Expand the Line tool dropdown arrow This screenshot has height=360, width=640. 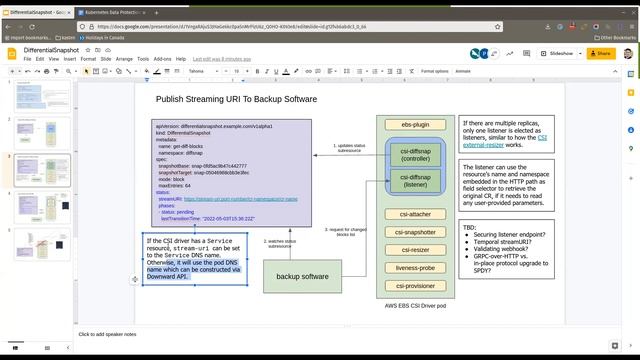(136, 71)
